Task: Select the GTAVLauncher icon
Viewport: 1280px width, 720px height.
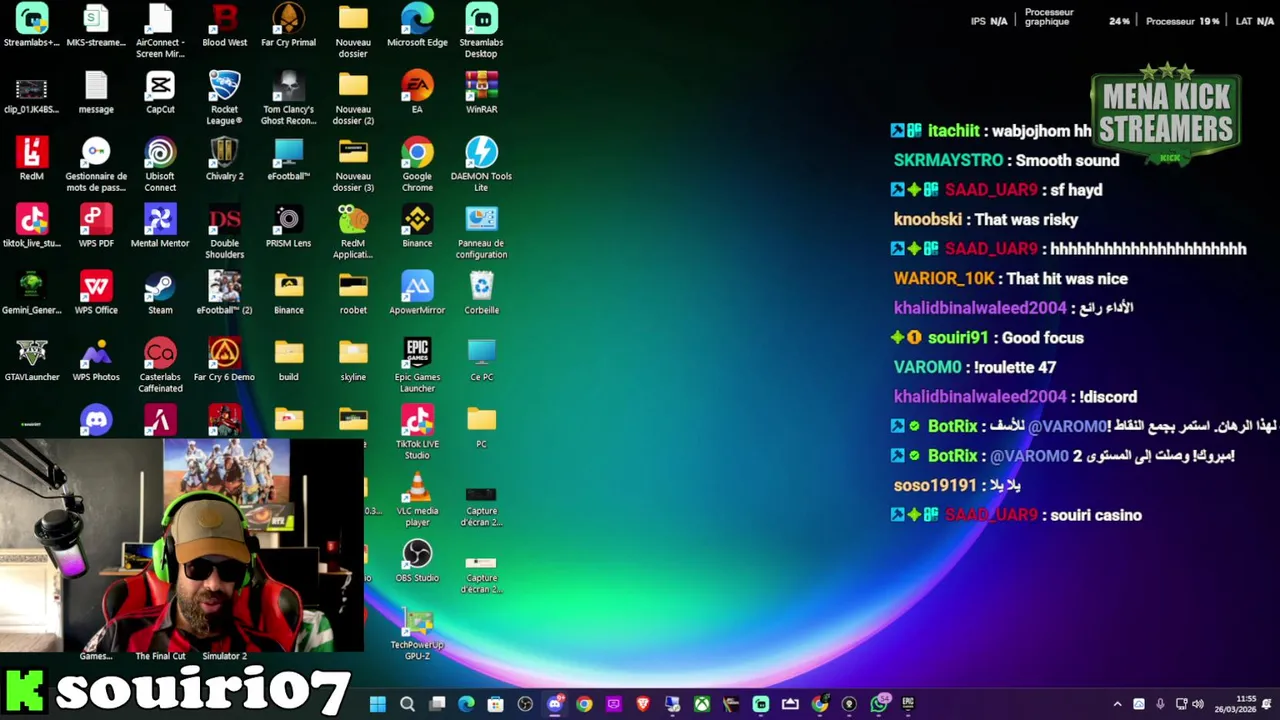Action: [32, 361]
